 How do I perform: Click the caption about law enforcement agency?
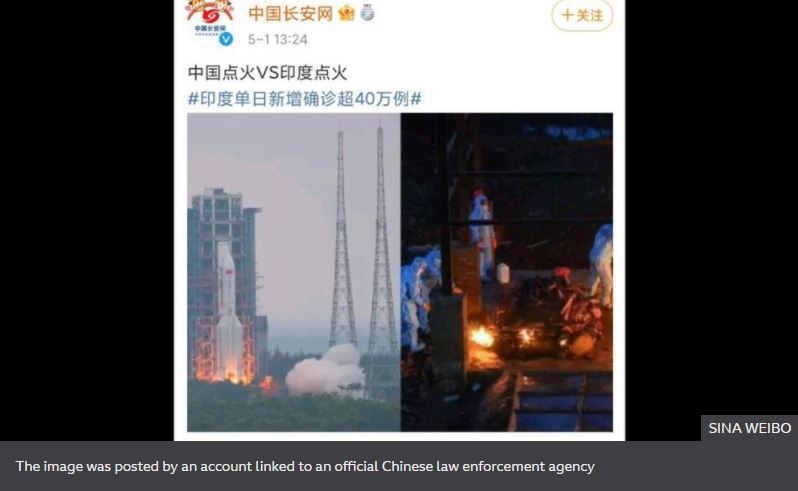coord(305,466)
